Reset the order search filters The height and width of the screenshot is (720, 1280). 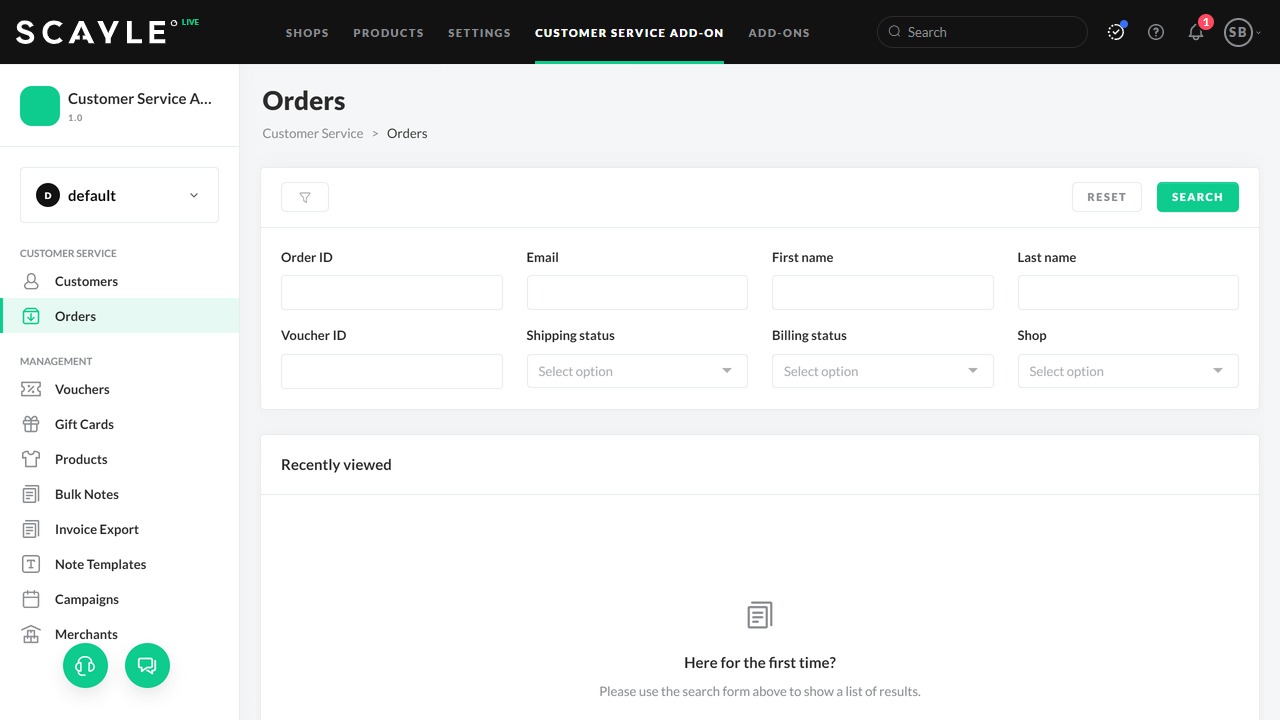[1106, 197]
